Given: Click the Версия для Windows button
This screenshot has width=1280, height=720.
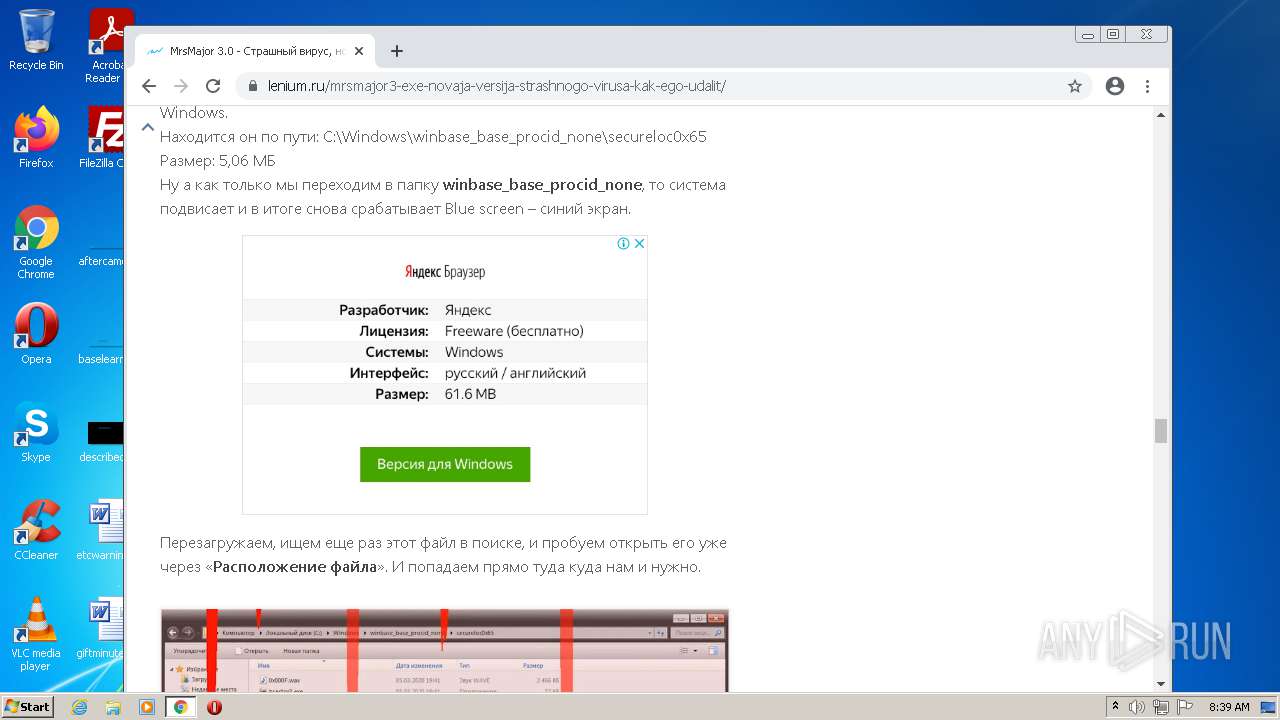Looking at the screenshot, I should [445, 464].
